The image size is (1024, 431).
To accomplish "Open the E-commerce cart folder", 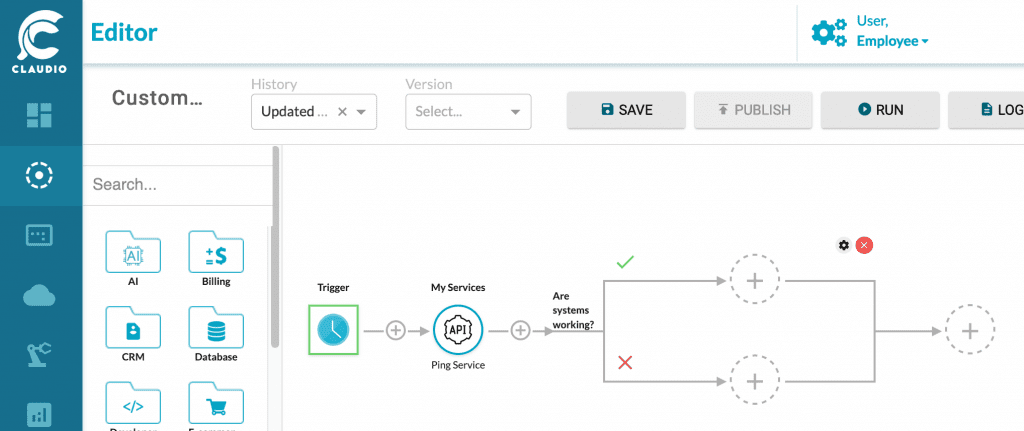I will pyautogui.click(x=216, y=404).
